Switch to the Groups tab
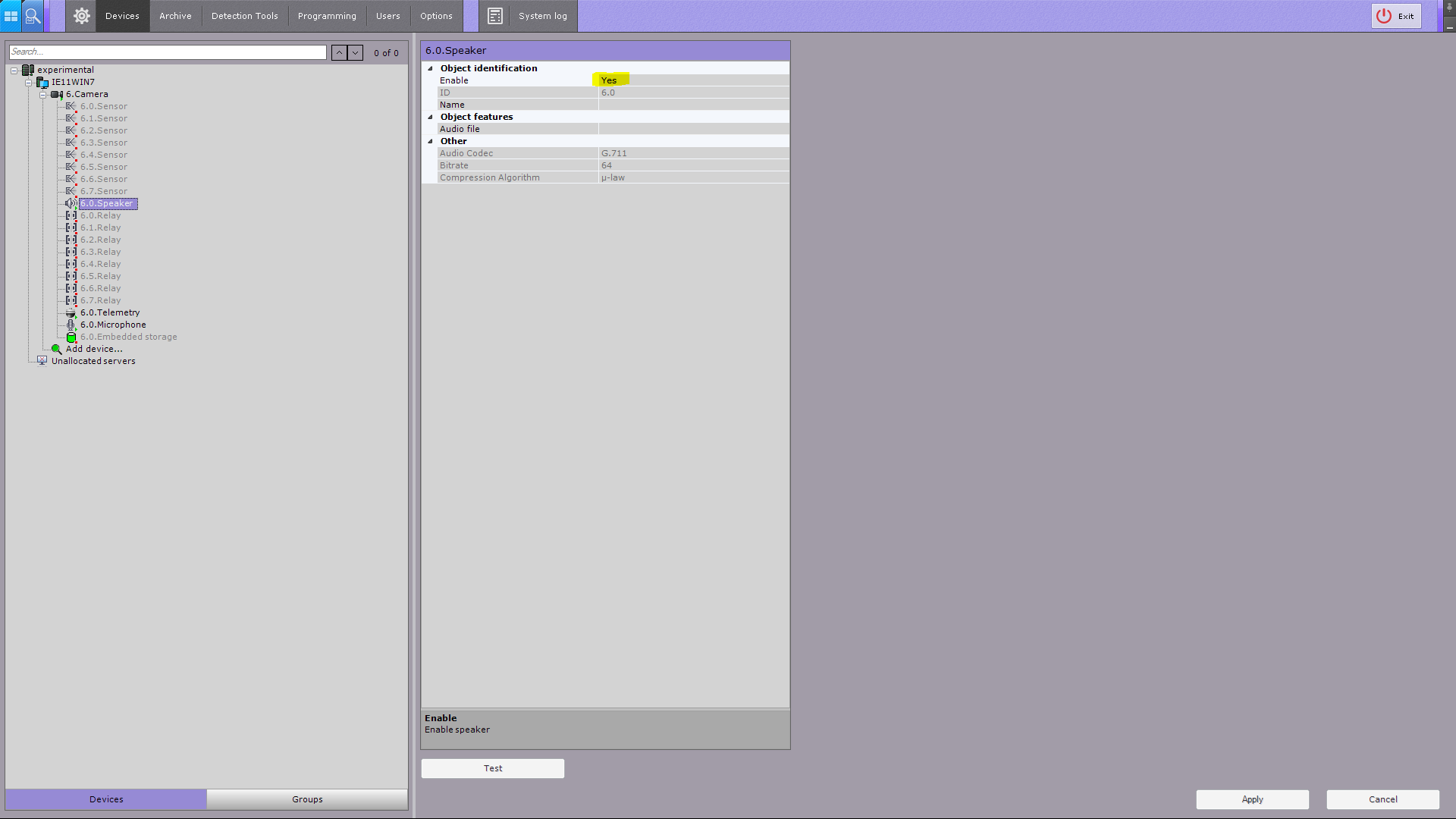Image resolution: width=1456 pixels, height=819 pixels. [307, 799]
